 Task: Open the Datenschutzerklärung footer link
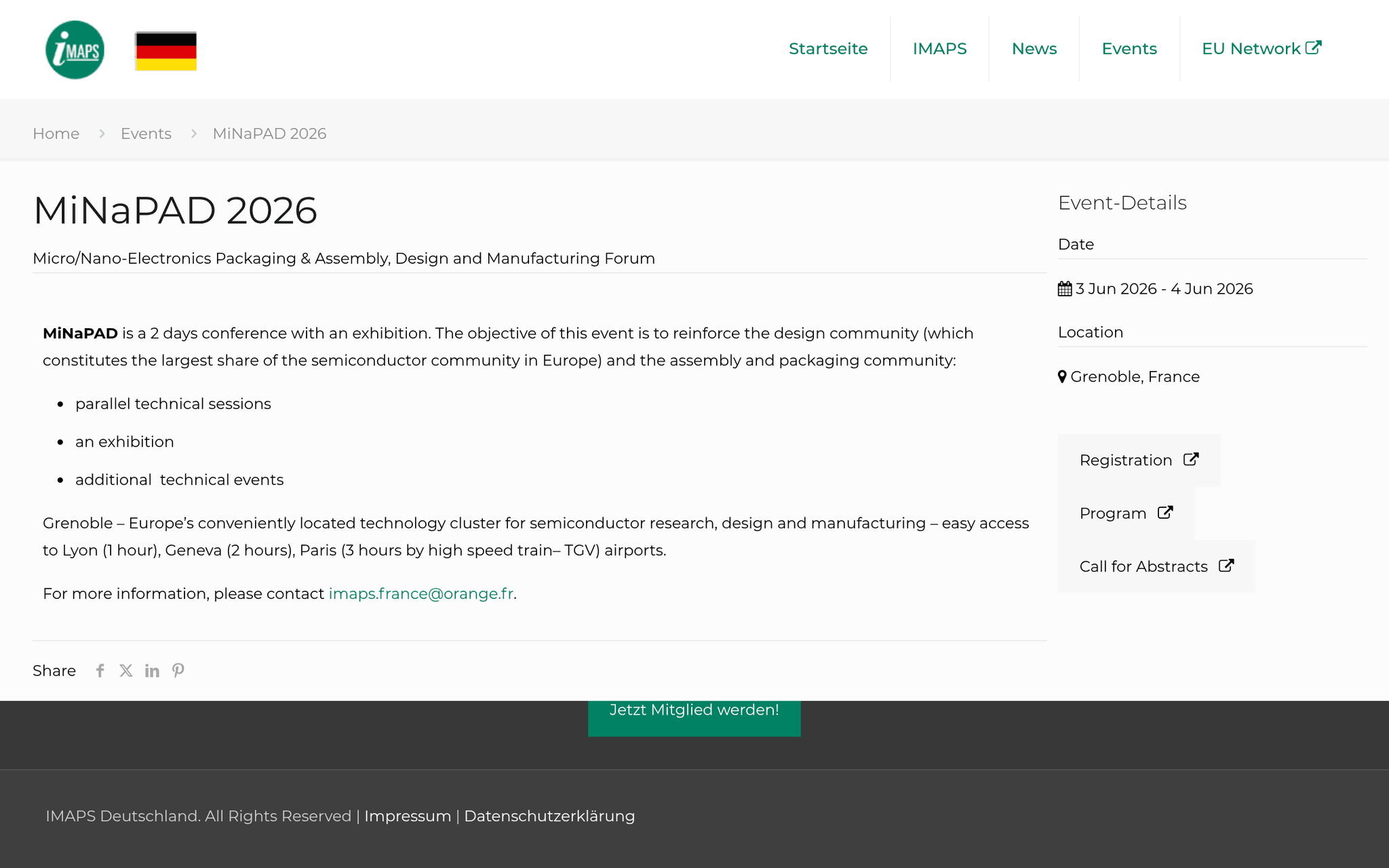549,816
